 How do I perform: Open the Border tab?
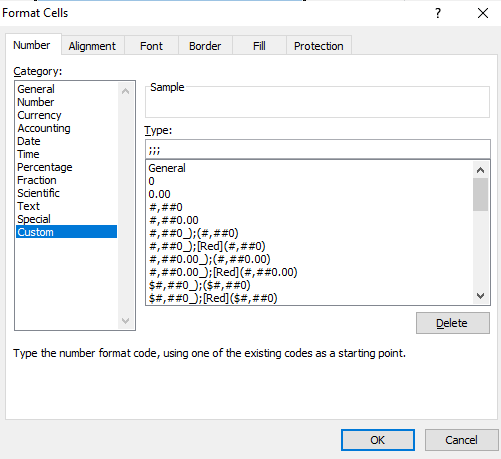click(205, 46)
